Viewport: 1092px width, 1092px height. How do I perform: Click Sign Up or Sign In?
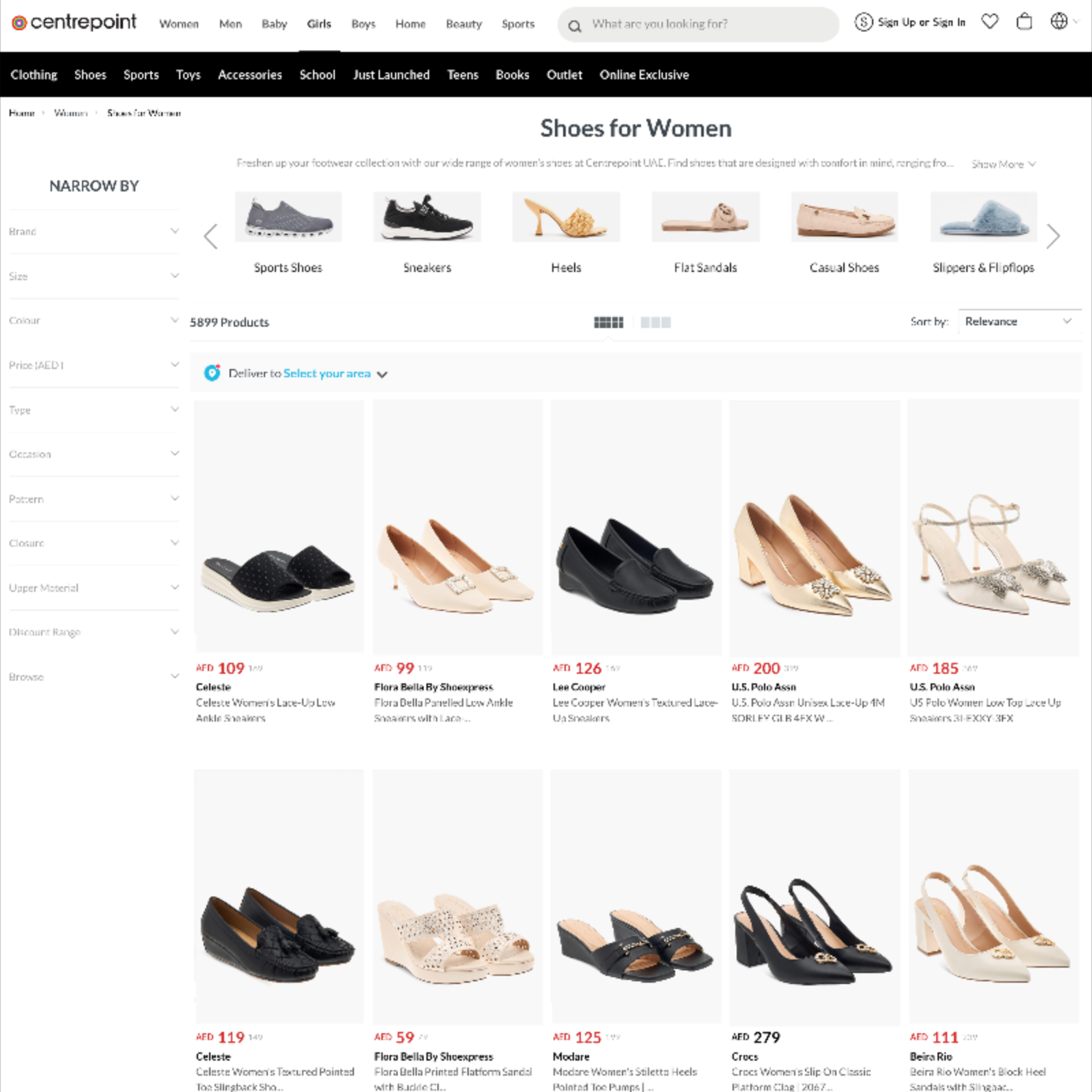921,22
